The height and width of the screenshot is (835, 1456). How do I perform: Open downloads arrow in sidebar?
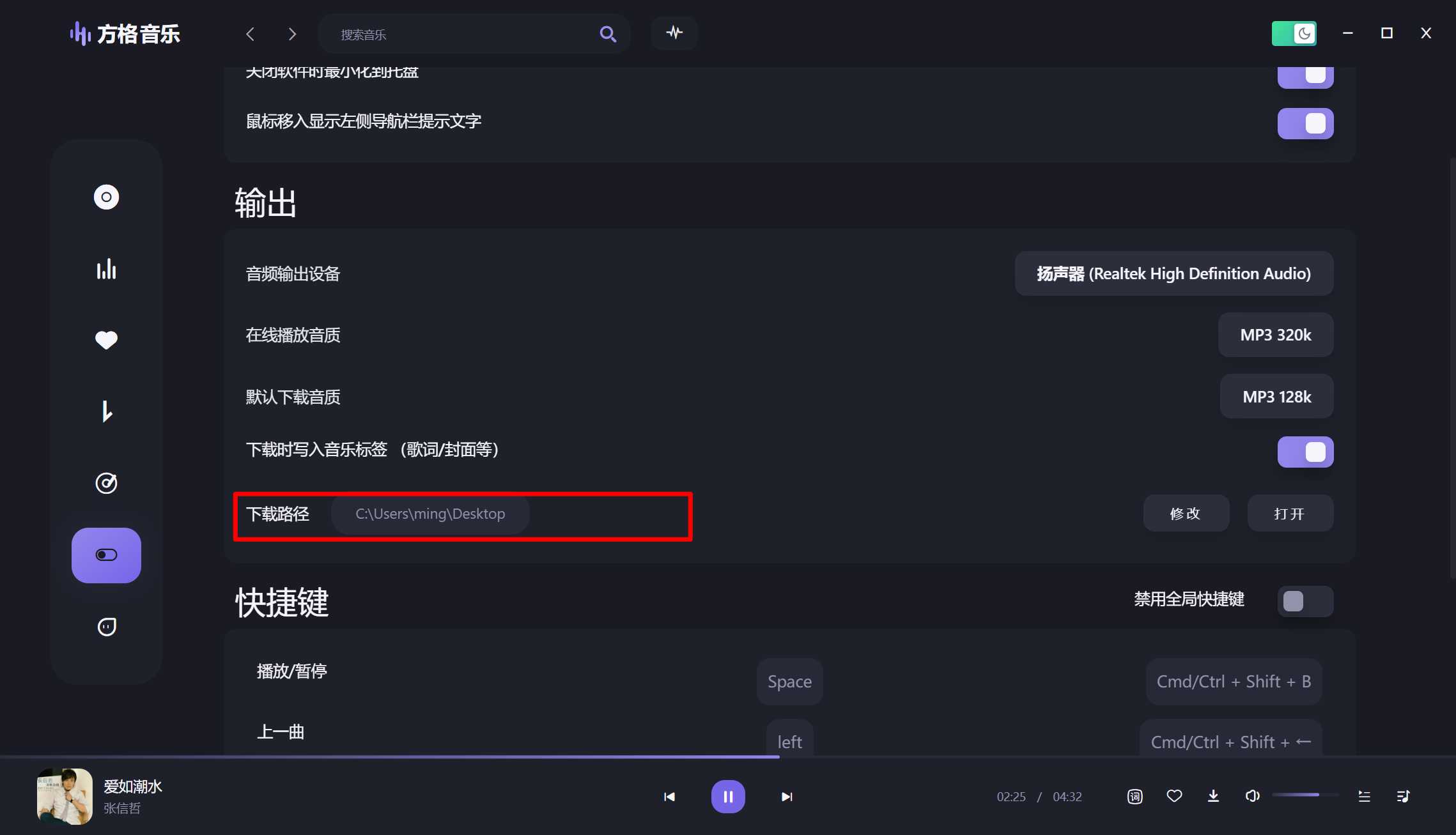coord(106,411)
